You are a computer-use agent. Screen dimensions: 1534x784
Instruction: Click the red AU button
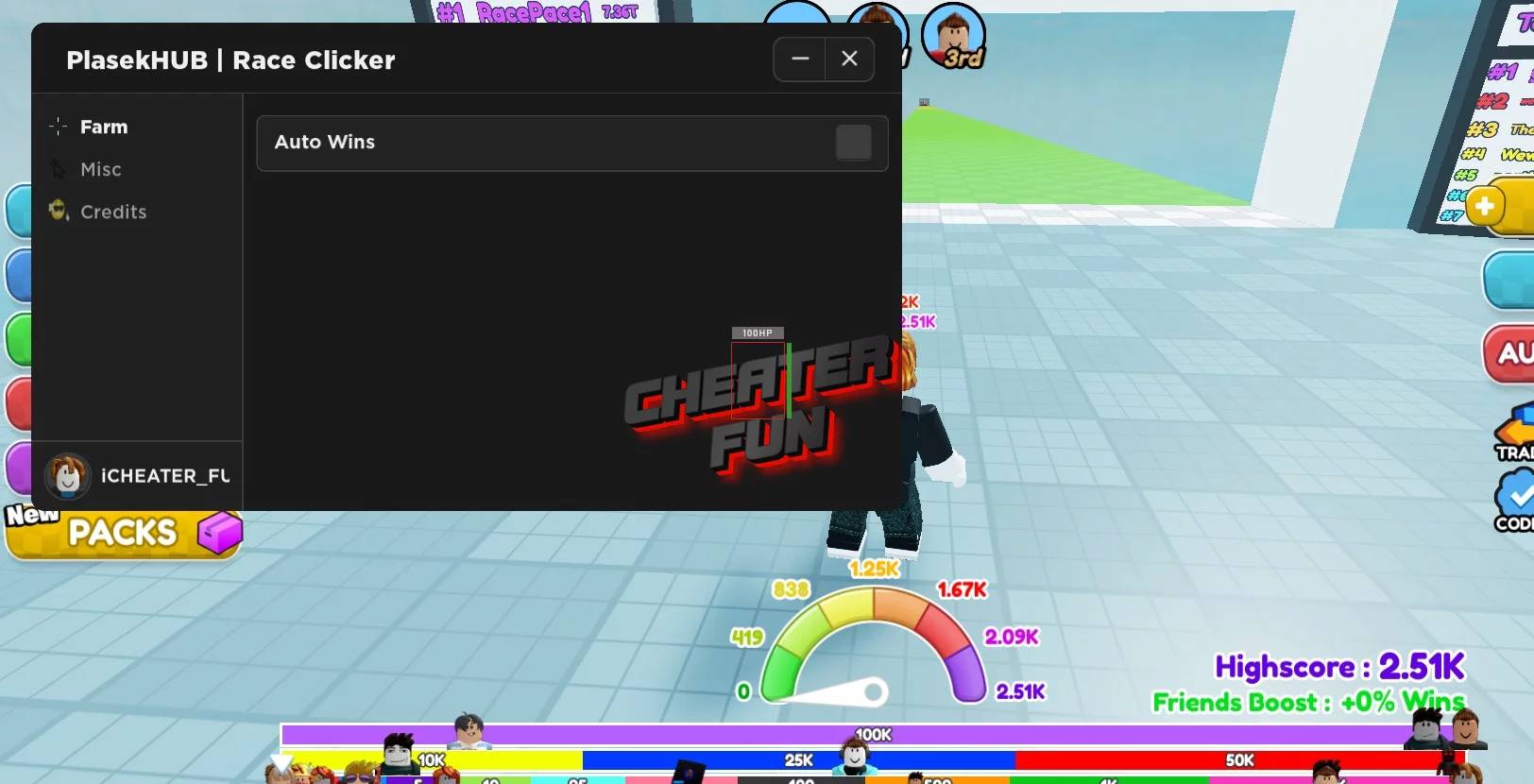pyautogui.click(x=1510, y=353)
